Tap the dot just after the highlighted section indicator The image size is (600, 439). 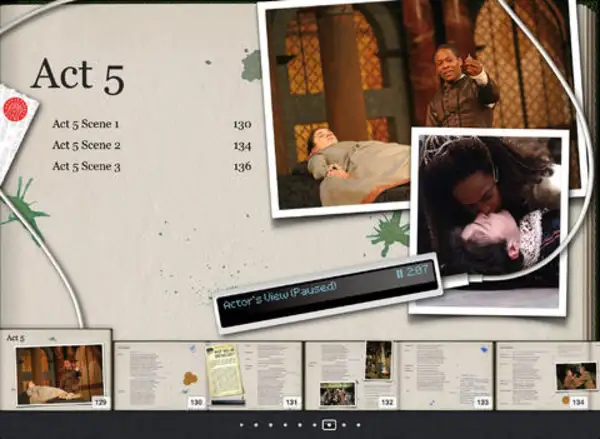click(x=344, y=425)
